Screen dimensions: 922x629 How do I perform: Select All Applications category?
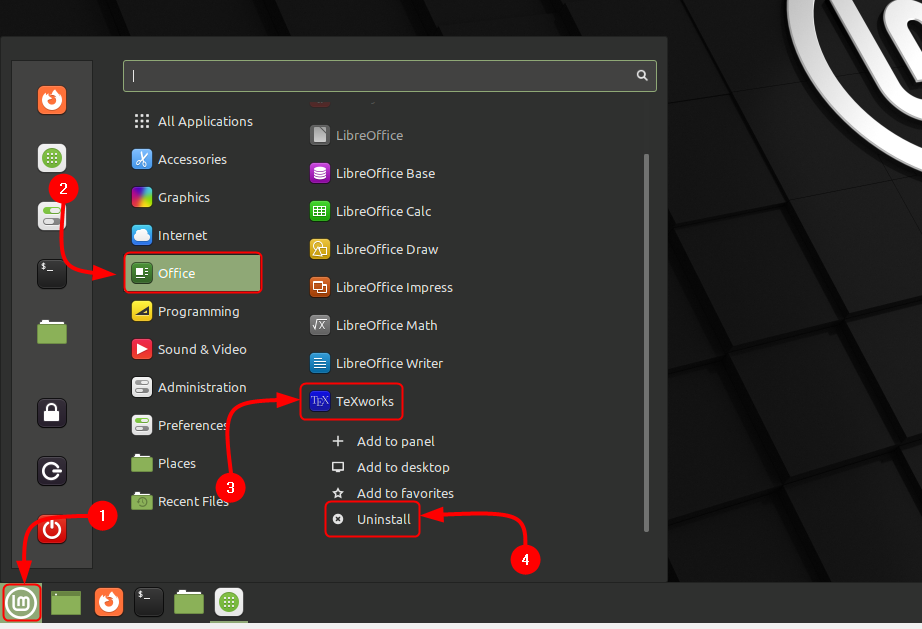193,121
